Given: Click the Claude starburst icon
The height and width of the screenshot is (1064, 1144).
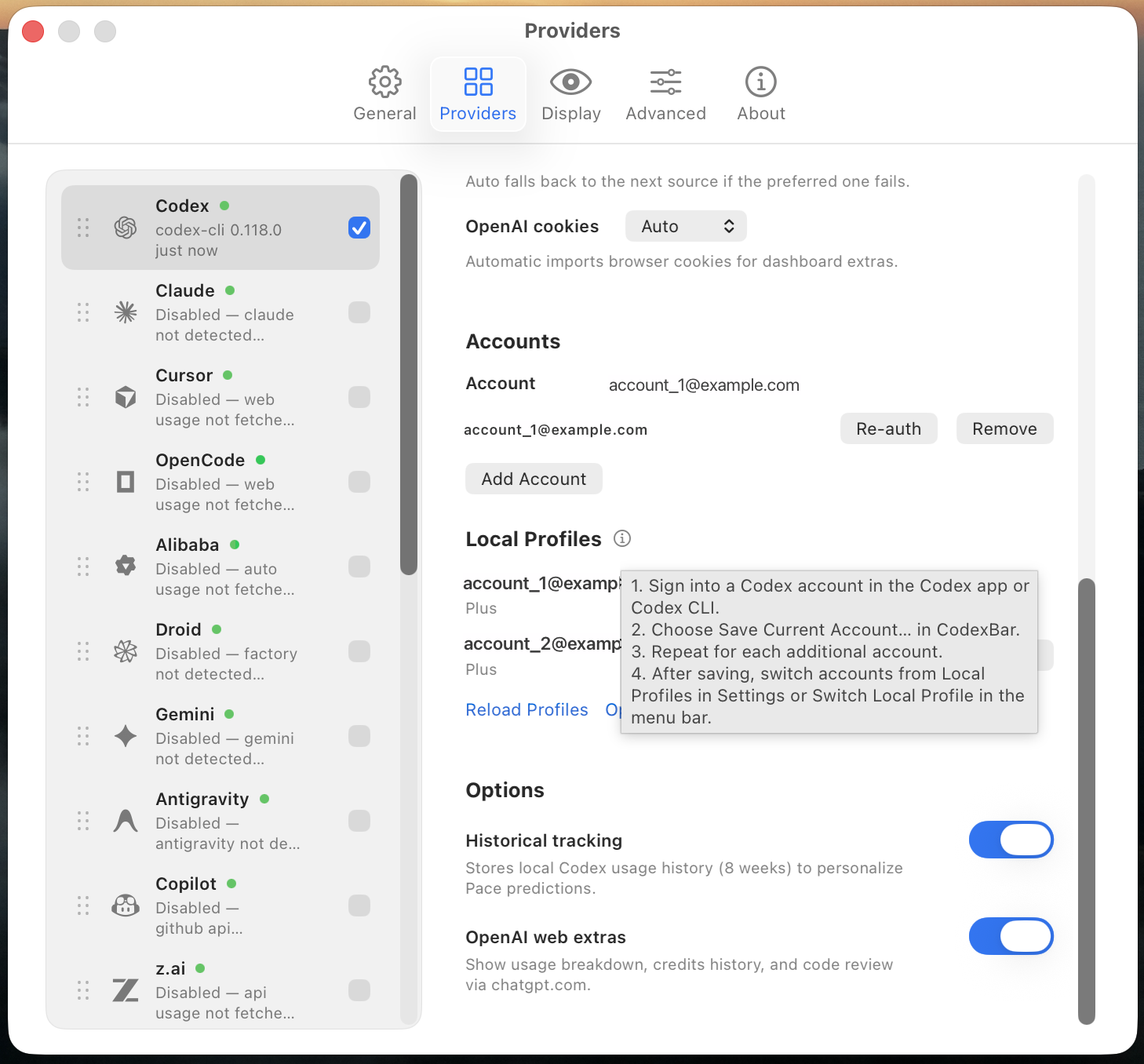Looking at the screenshot, I should [126, 312].
